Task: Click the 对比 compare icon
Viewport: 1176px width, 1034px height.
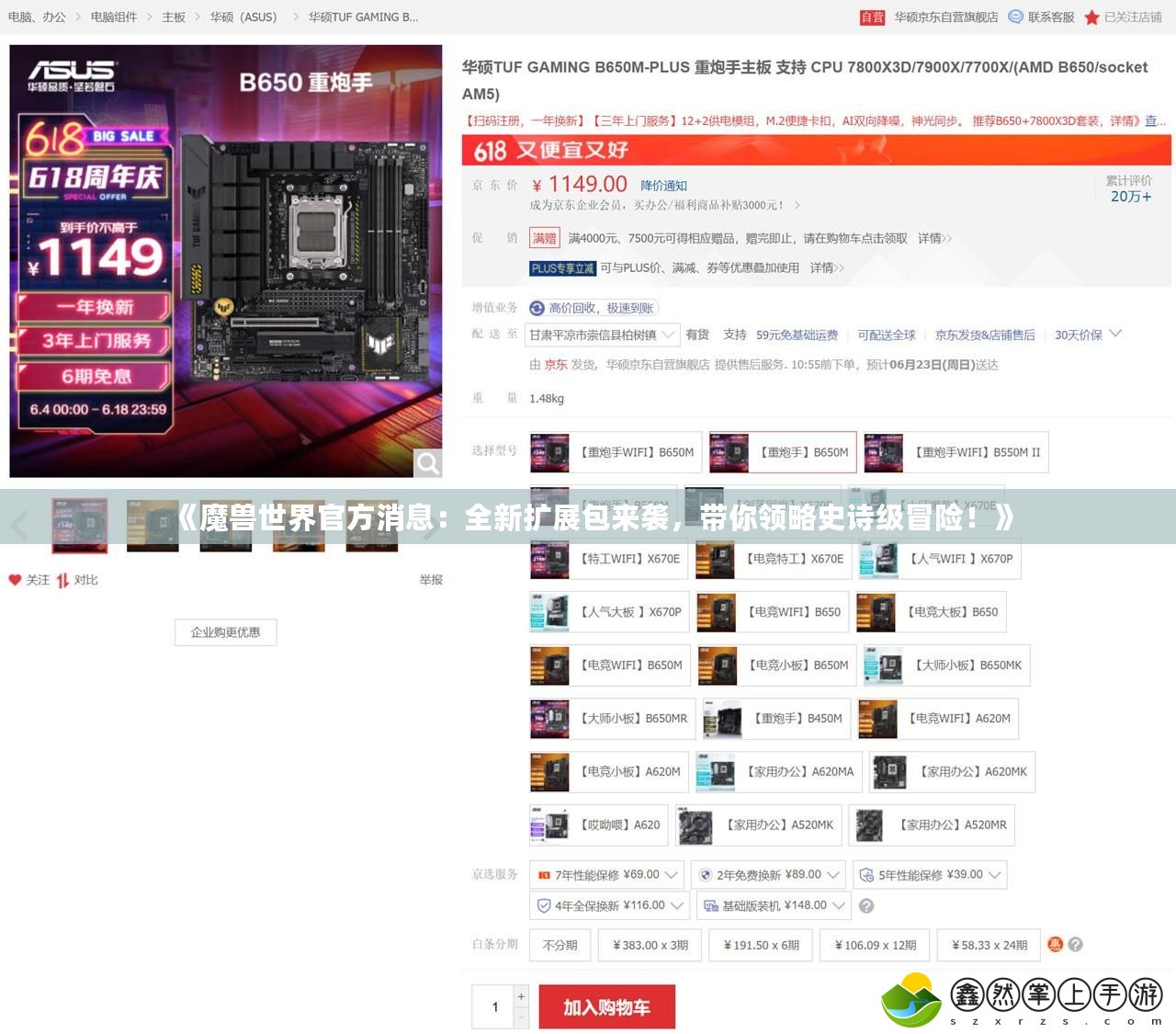Action: 62,580
